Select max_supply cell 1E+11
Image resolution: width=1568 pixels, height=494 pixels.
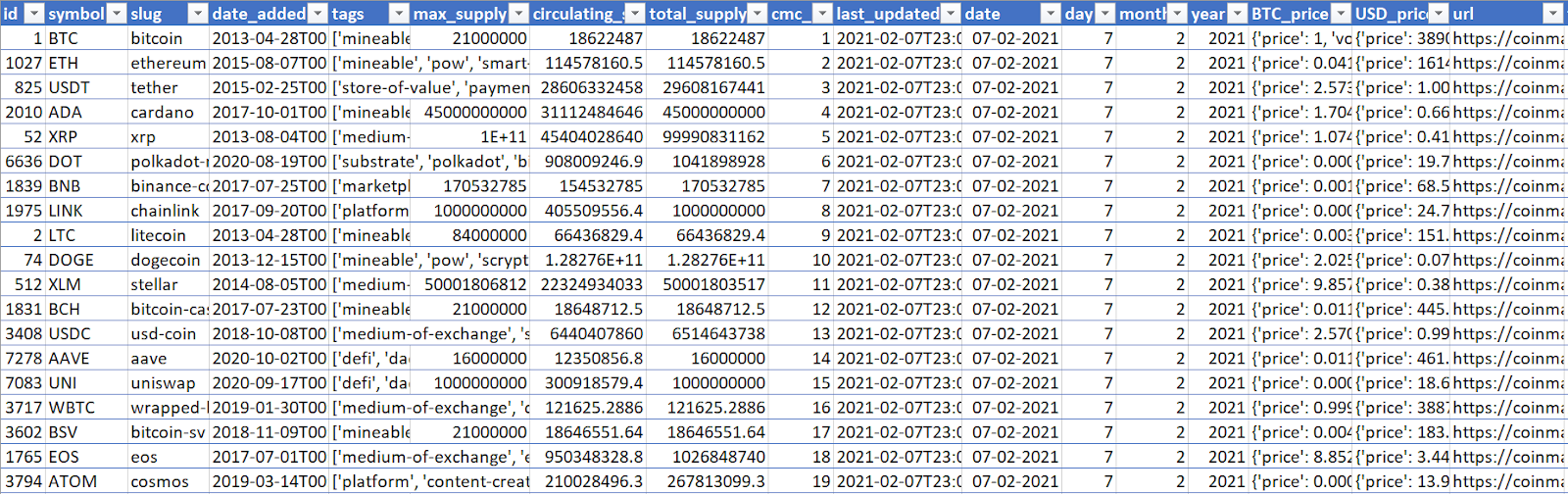469,136
